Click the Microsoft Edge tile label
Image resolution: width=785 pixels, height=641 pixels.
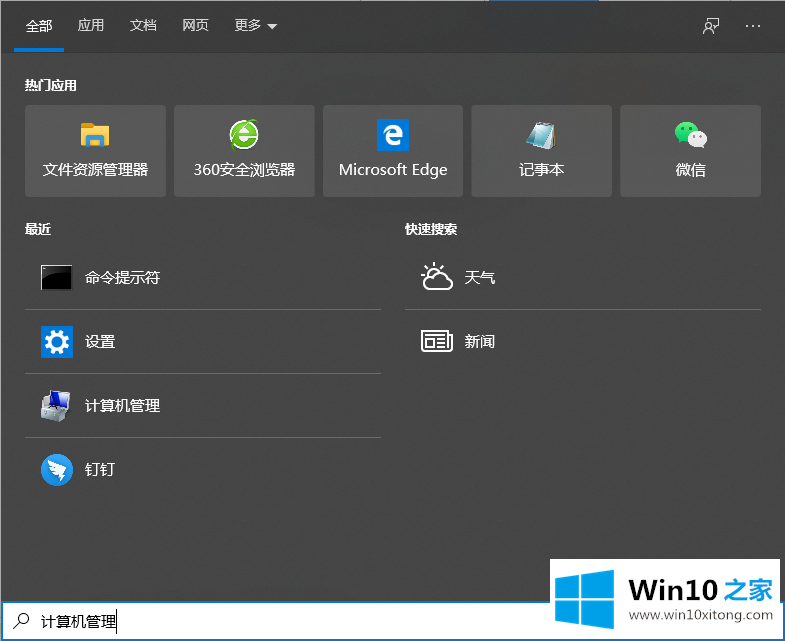pos(393,170)
